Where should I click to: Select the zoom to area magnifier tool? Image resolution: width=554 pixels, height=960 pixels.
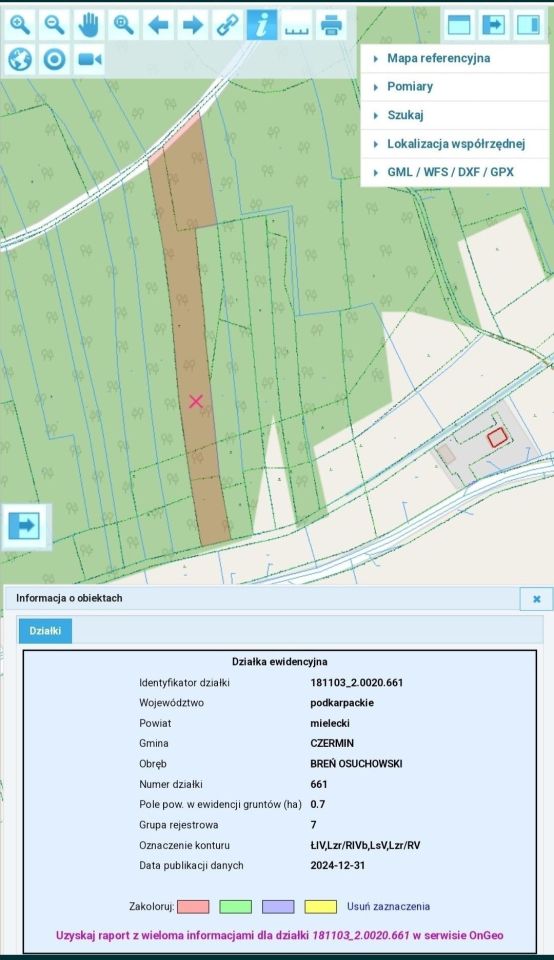tap(124, 25)
